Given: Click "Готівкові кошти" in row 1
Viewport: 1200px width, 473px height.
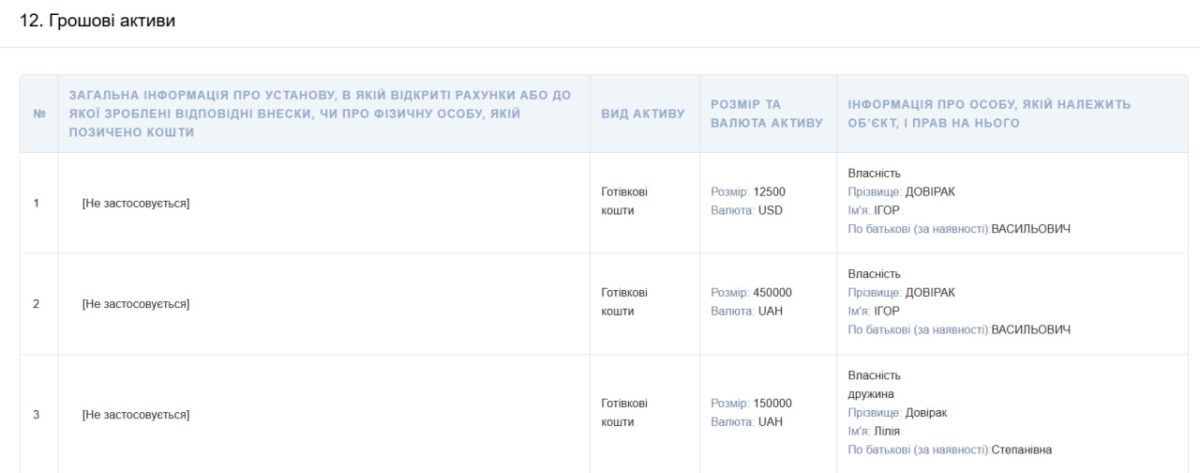Looking at the screenshot, I should pos(624,202).
